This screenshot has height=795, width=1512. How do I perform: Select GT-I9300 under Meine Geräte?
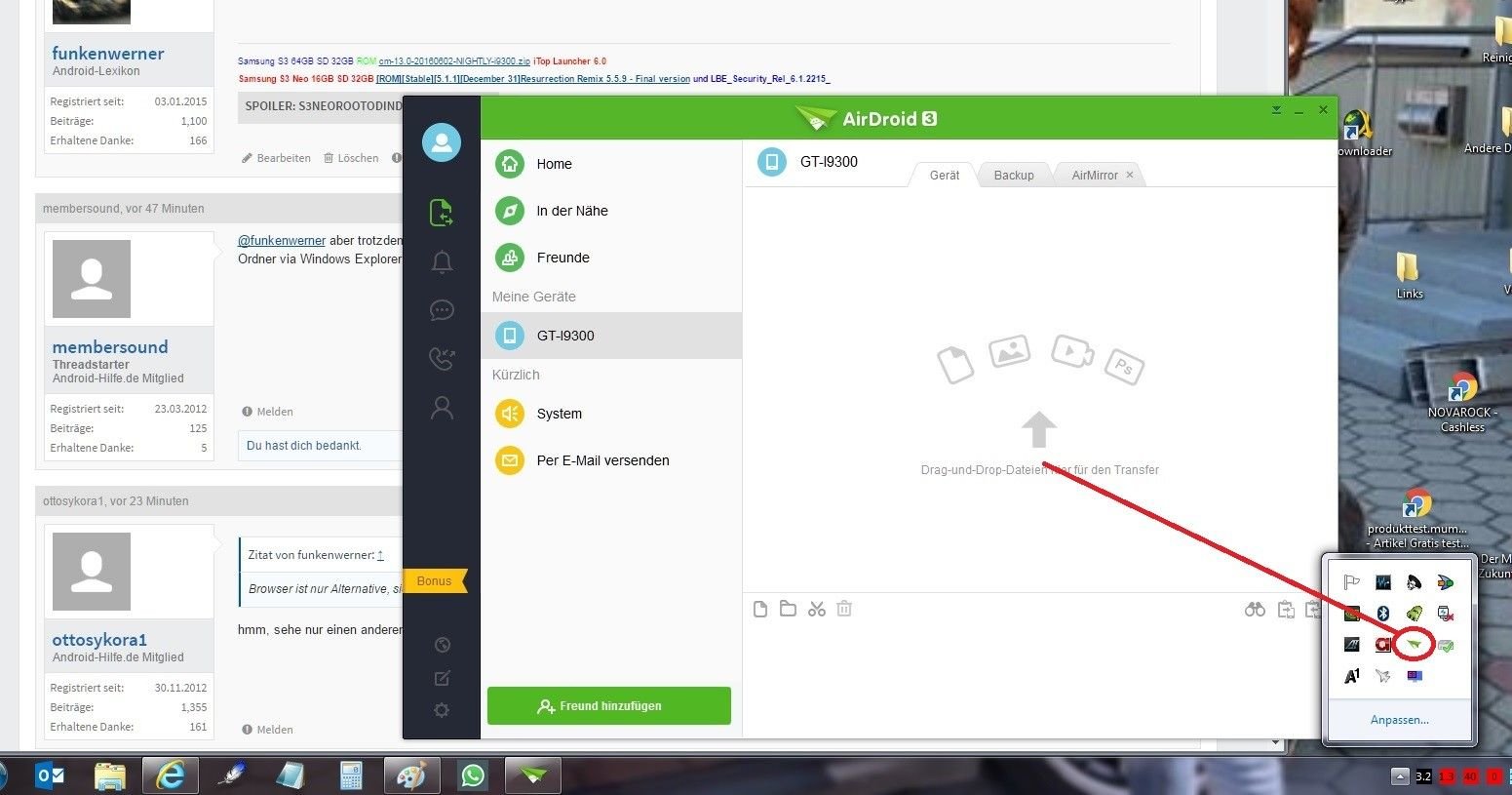[611, 336]
